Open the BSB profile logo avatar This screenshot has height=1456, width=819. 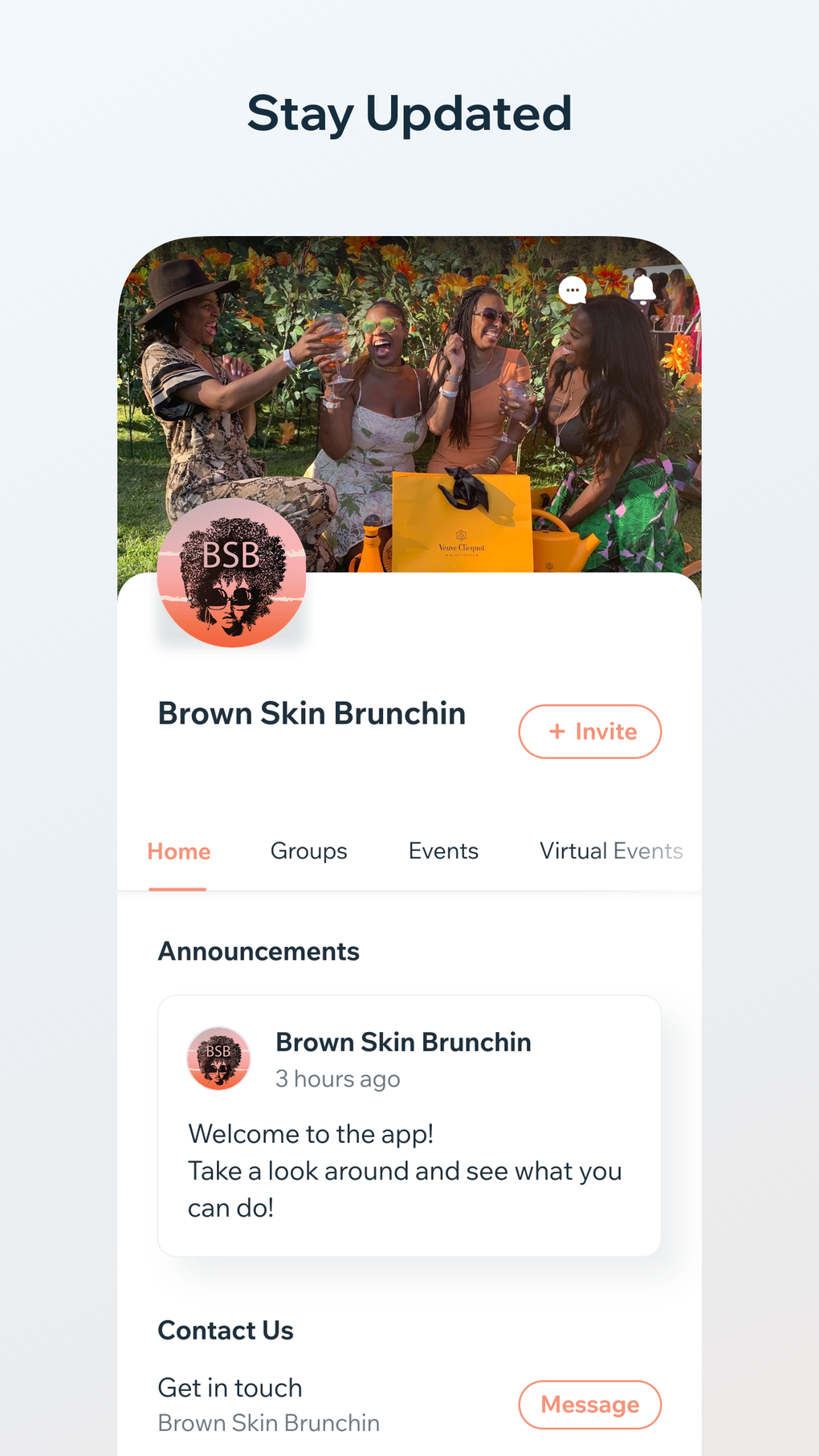click(x=231, y=573)
